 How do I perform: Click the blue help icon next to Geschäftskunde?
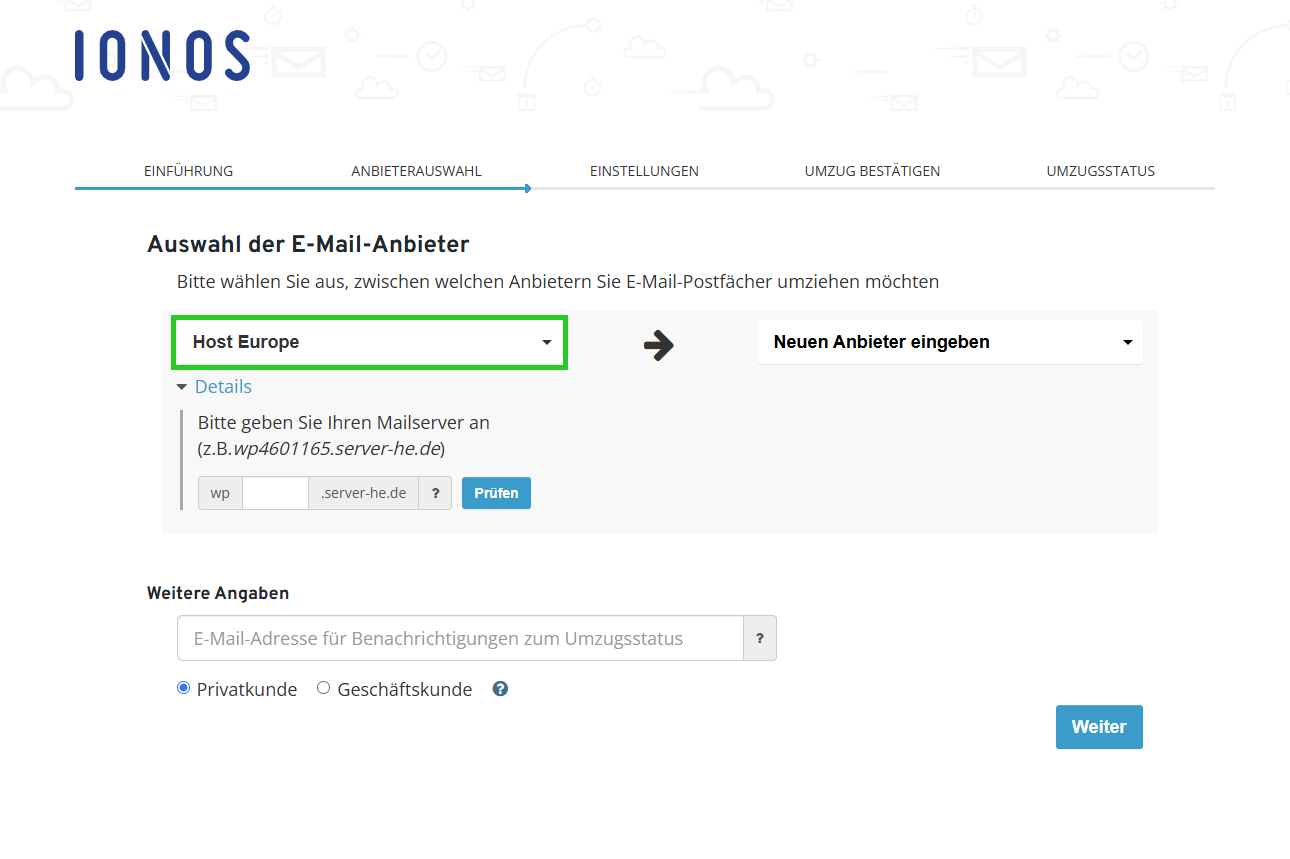[x=501, y=689]
